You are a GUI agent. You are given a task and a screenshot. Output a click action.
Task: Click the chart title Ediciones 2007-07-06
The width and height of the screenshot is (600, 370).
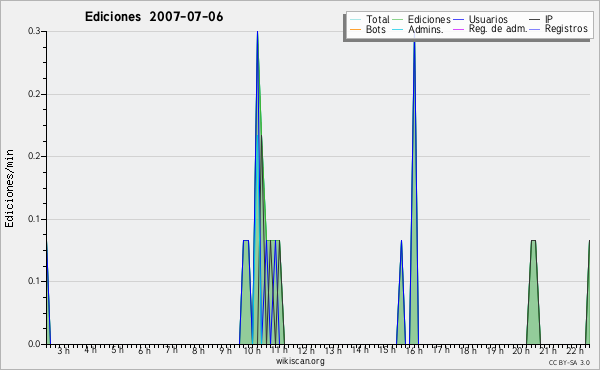[x=154, y=17]
